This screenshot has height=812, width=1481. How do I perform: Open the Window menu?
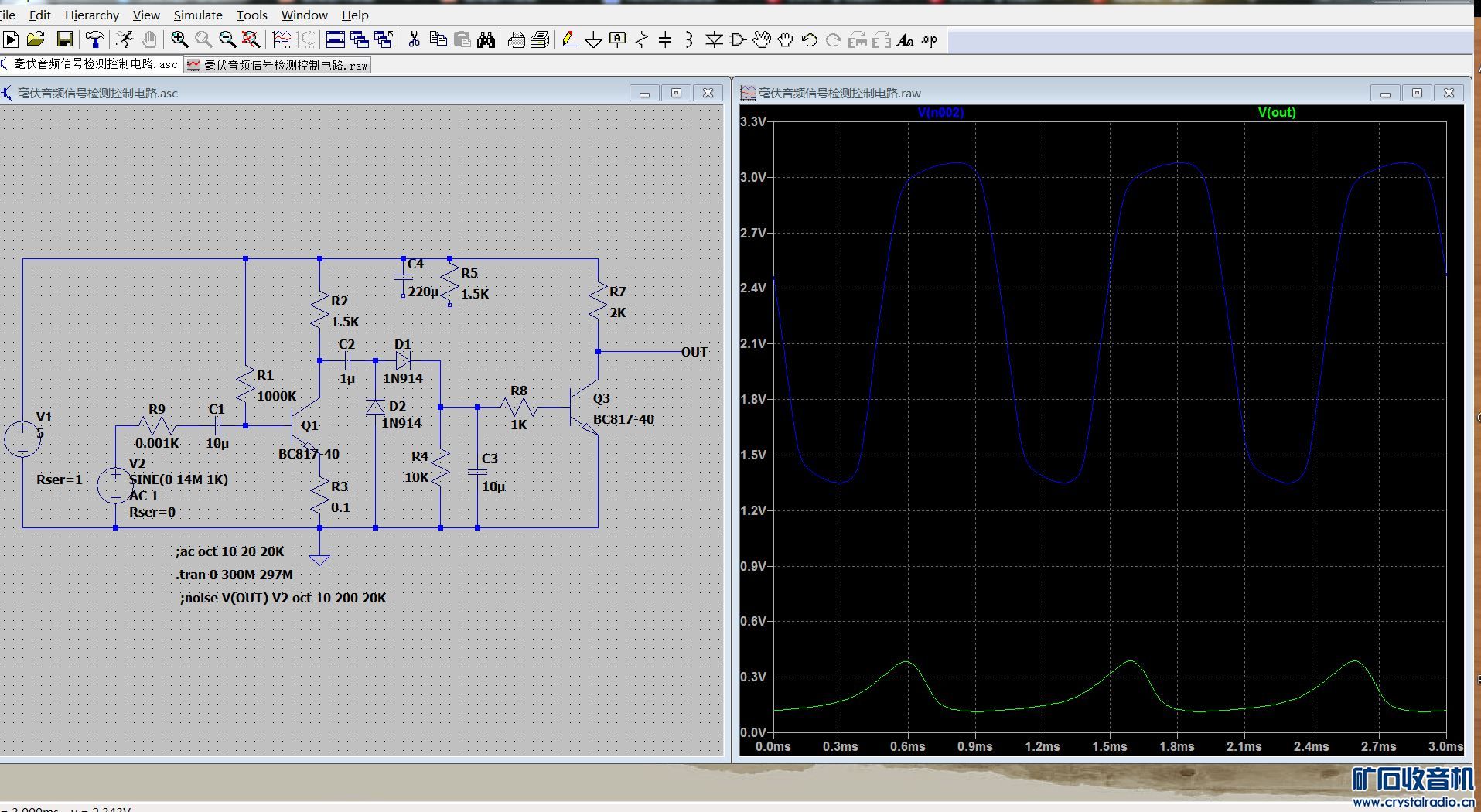point(305,15)
